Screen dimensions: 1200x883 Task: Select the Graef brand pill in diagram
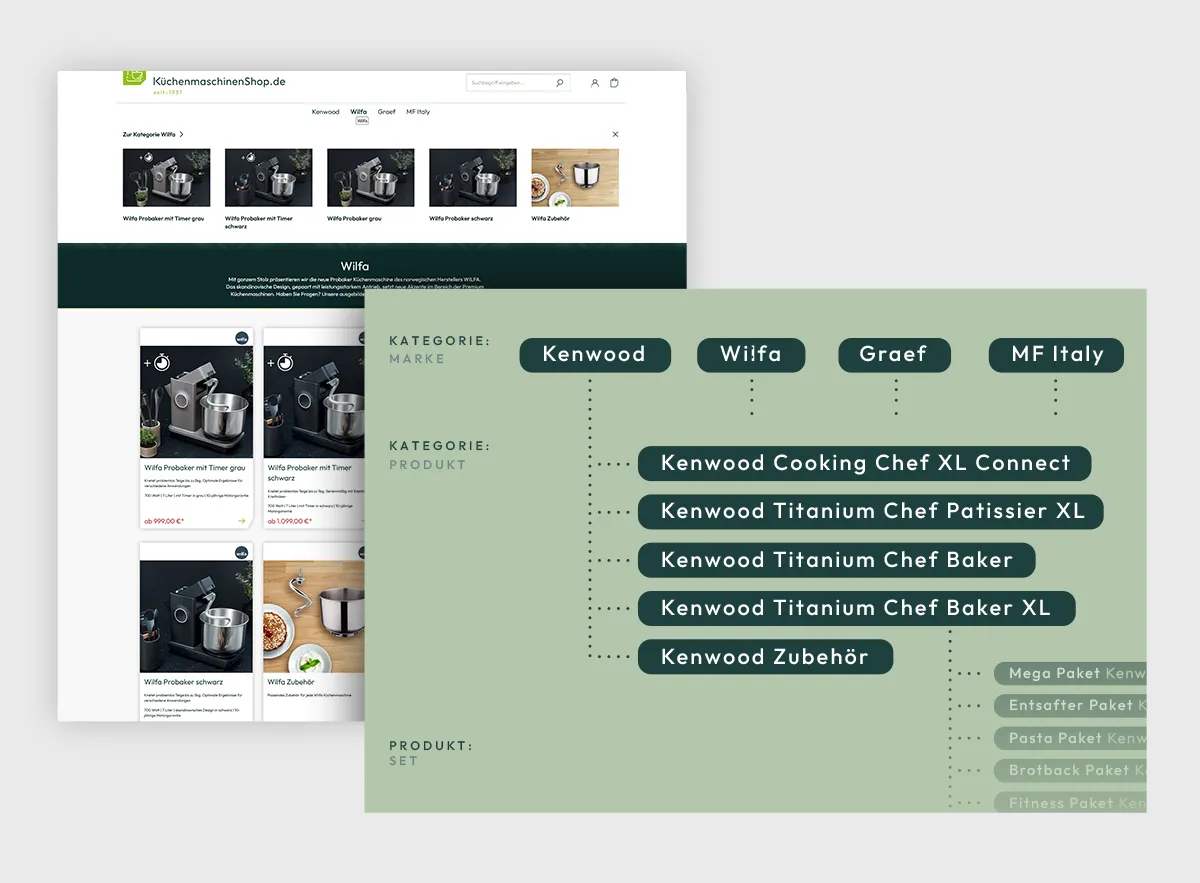(x=894, y=355)
